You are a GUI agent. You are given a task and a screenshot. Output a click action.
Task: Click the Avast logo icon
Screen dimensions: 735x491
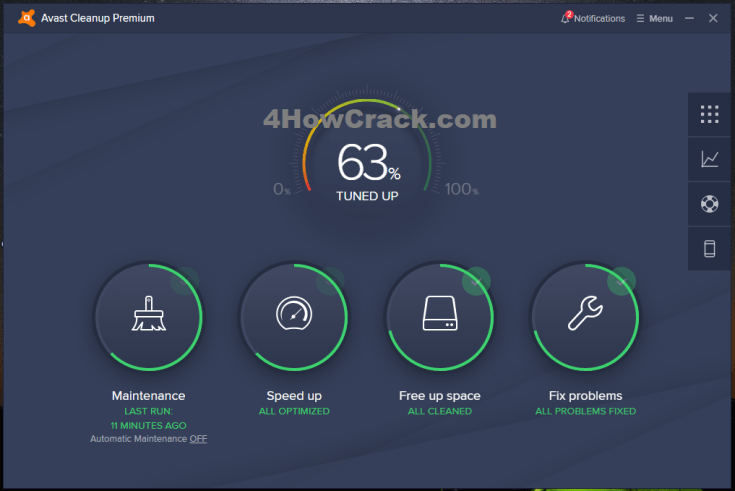[x=27, y=18]
